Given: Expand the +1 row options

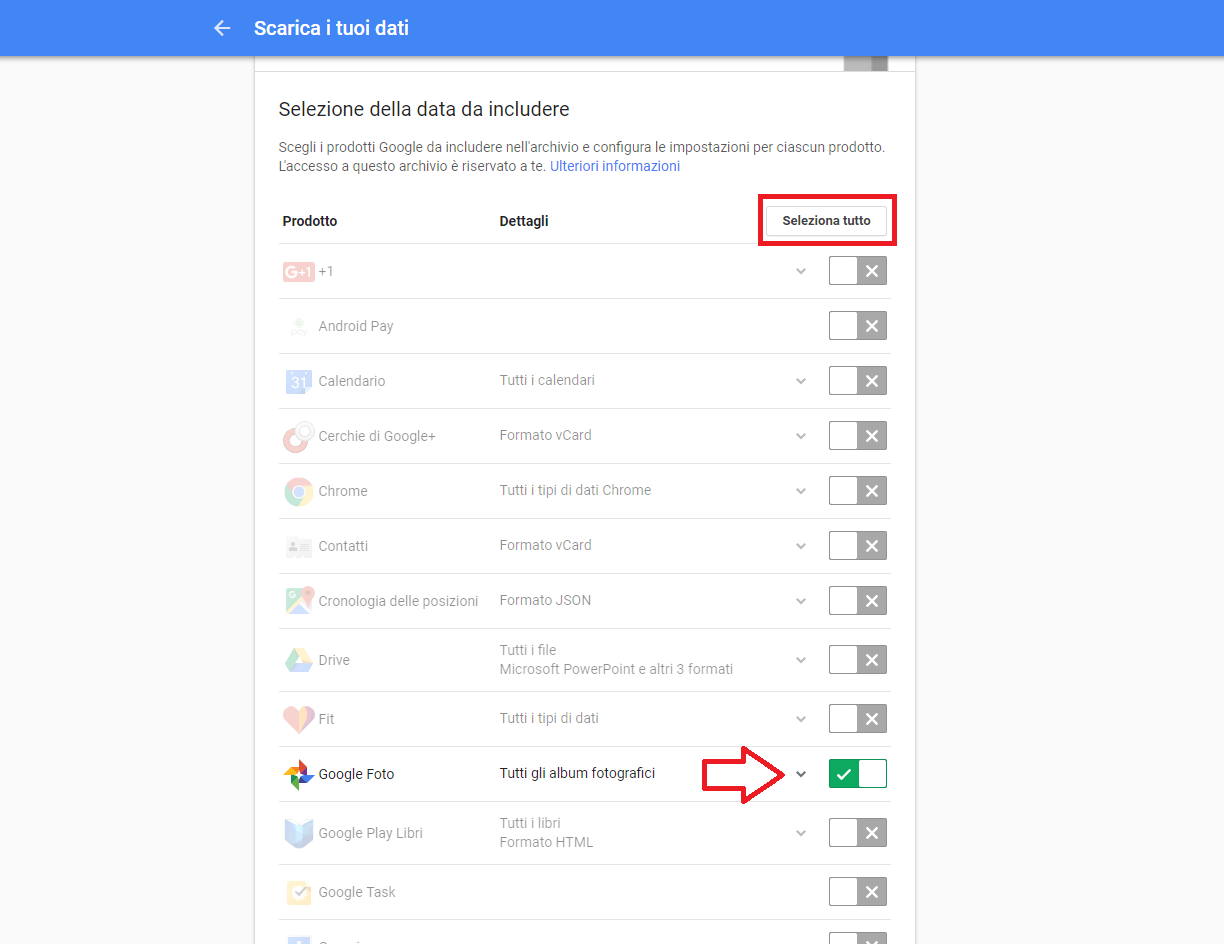Looking at the screenshot, I should pos(801,271).
